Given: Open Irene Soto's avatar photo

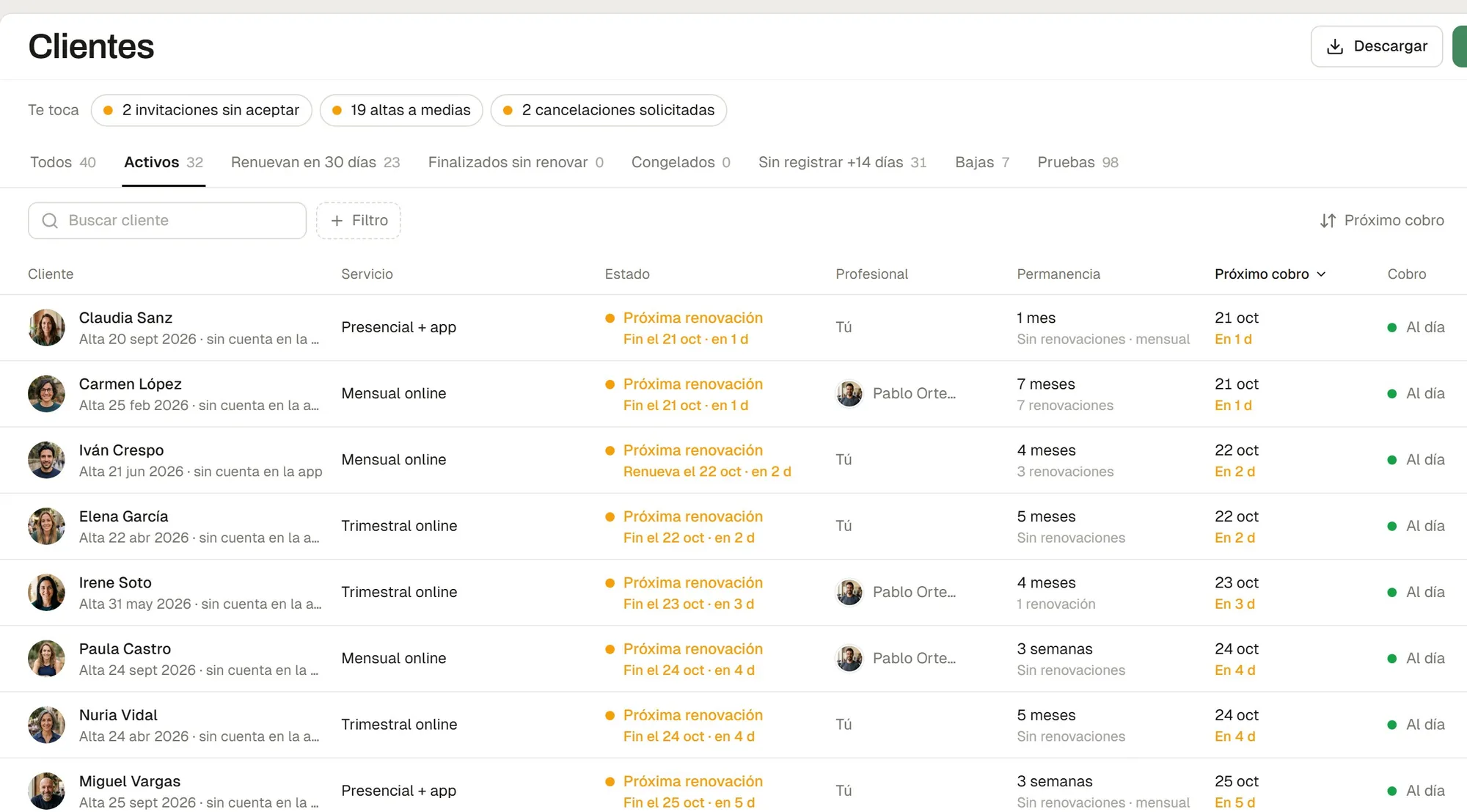Looking at the screenshot, I should (x=46, y=592).
